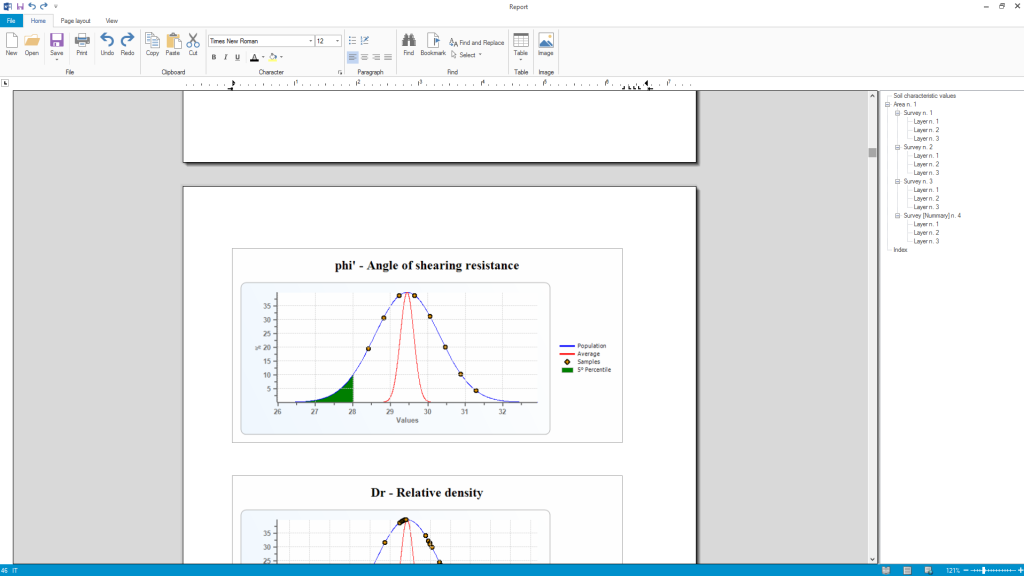
Task: Collapse the Survey n. 2 tree node
Action: [x=898, y=147]
